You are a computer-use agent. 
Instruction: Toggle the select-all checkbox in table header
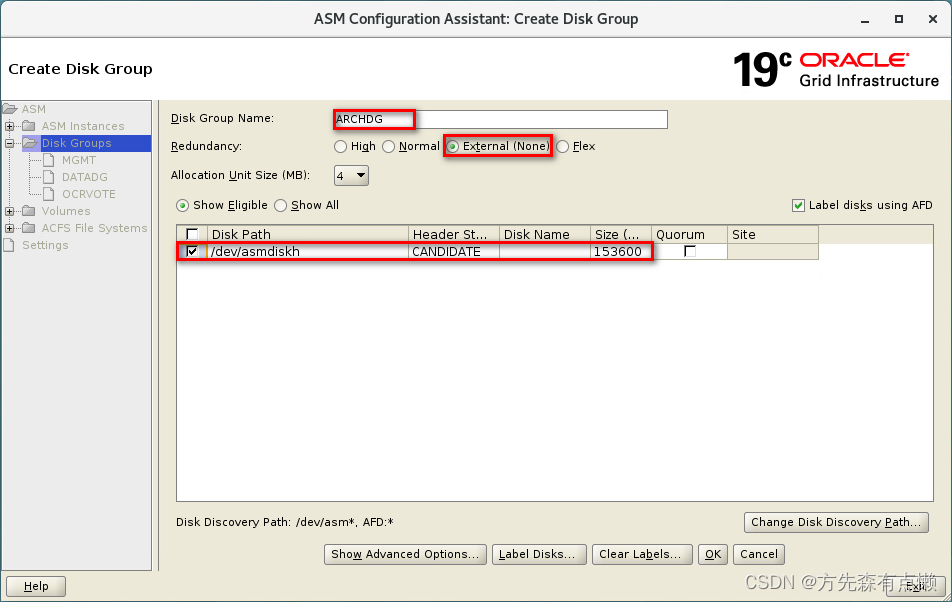pos(192,234)
